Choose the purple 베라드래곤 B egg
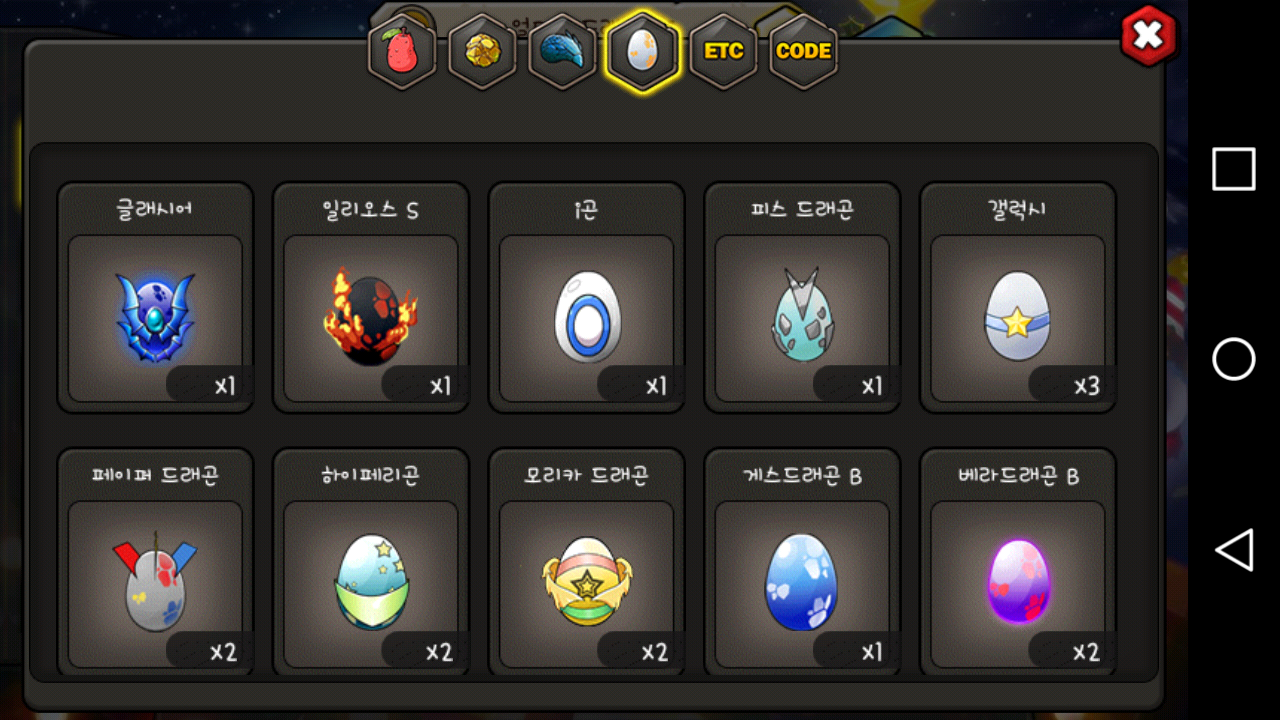The image size is (1280, 720). [1018, 563]
